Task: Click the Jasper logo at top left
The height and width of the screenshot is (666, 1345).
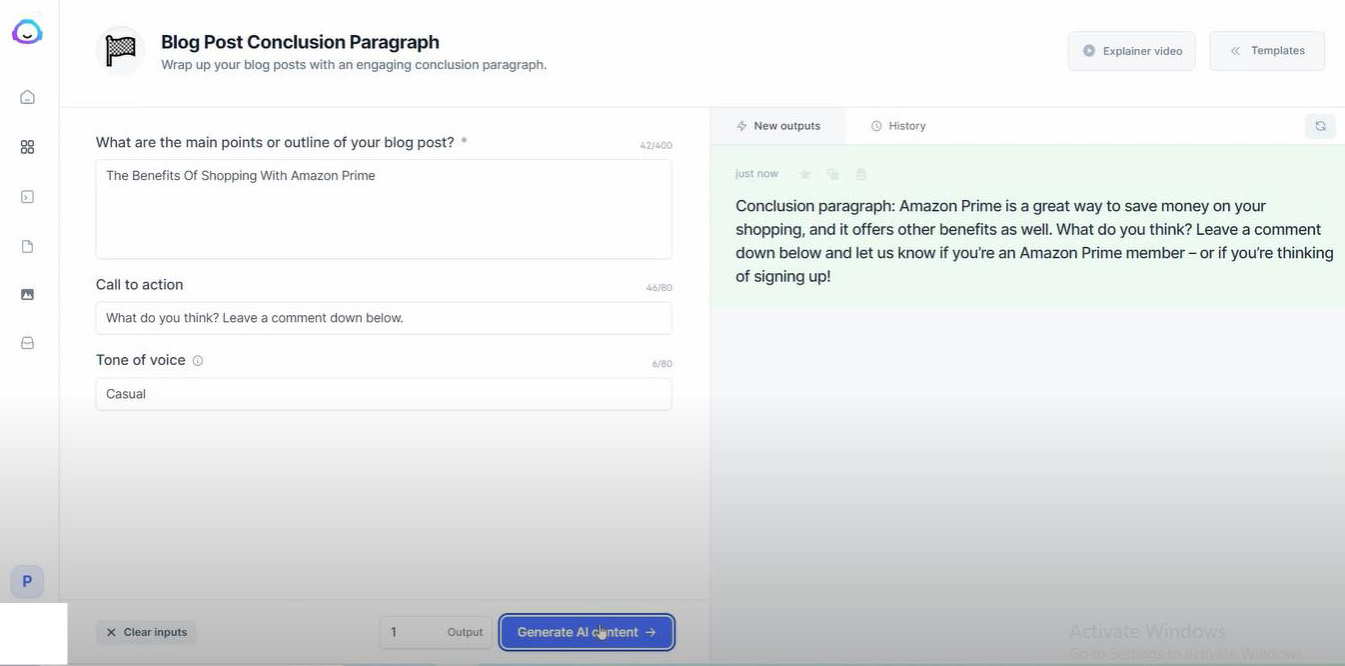Action: 27,32
